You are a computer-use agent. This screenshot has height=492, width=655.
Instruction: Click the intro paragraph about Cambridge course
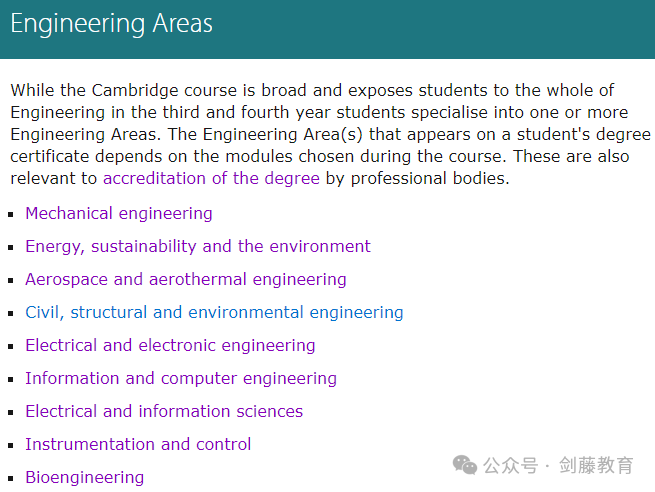[x=330, y=134]
